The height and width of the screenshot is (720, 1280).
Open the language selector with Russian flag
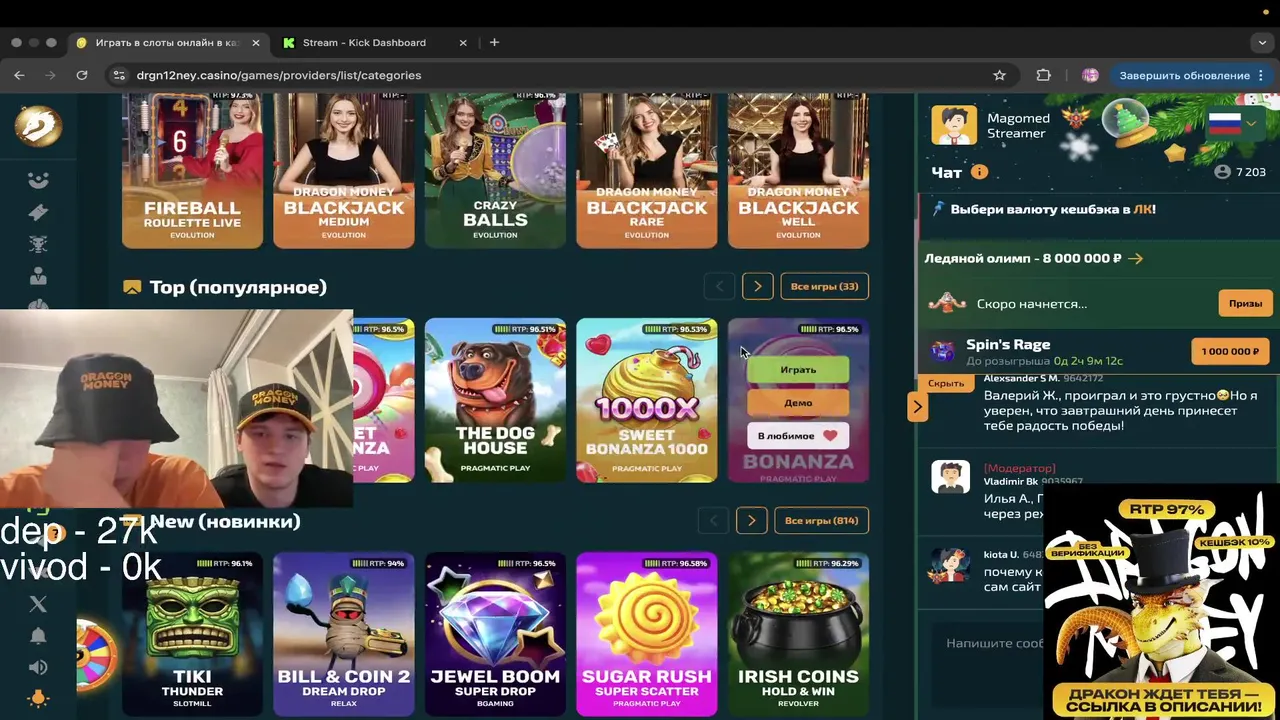1232,123
